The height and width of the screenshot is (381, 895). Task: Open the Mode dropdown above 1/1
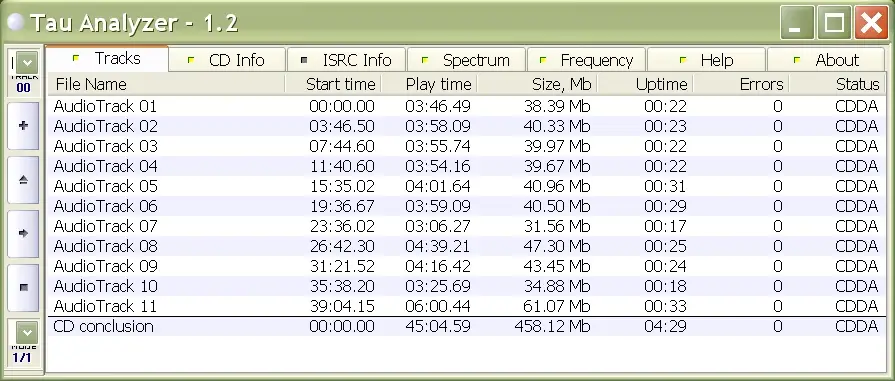[x=26, y=332]
